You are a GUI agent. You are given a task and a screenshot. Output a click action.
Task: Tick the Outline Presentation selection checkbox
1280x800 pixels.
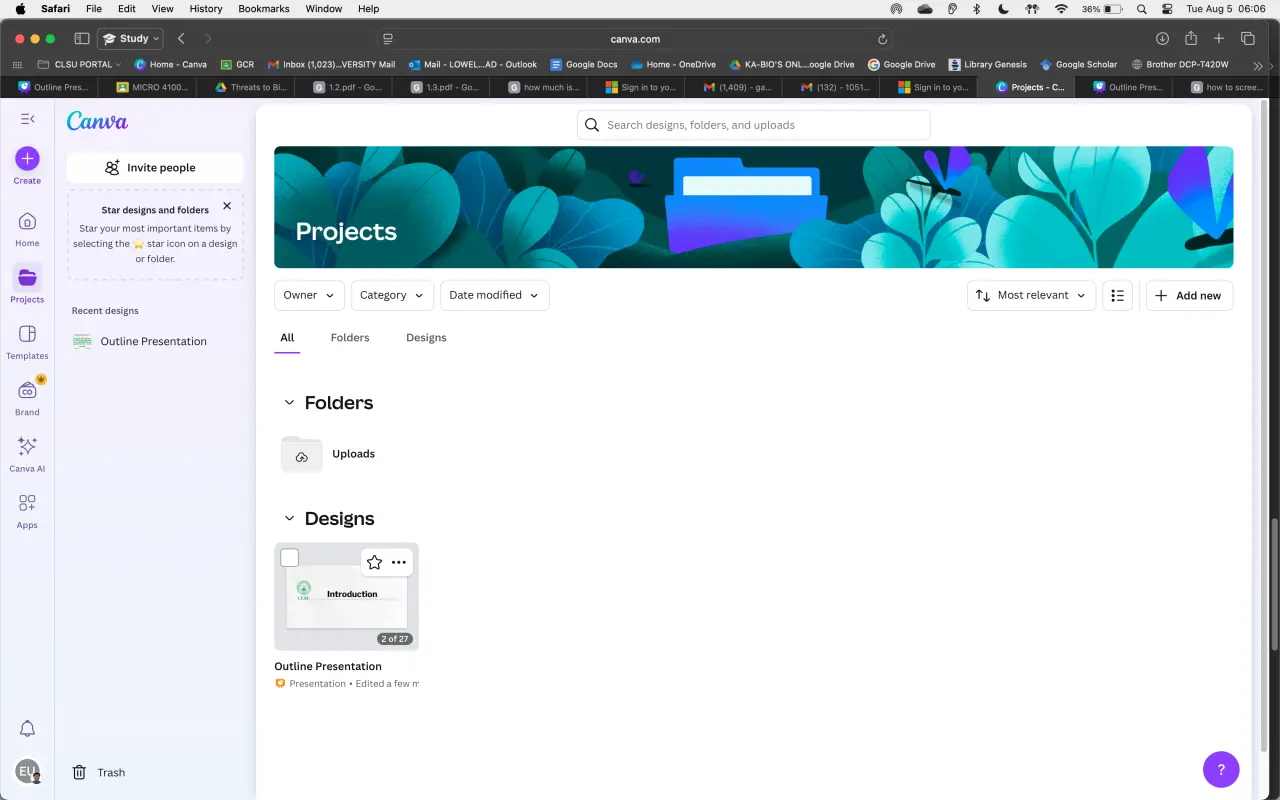tap(290, 558)
